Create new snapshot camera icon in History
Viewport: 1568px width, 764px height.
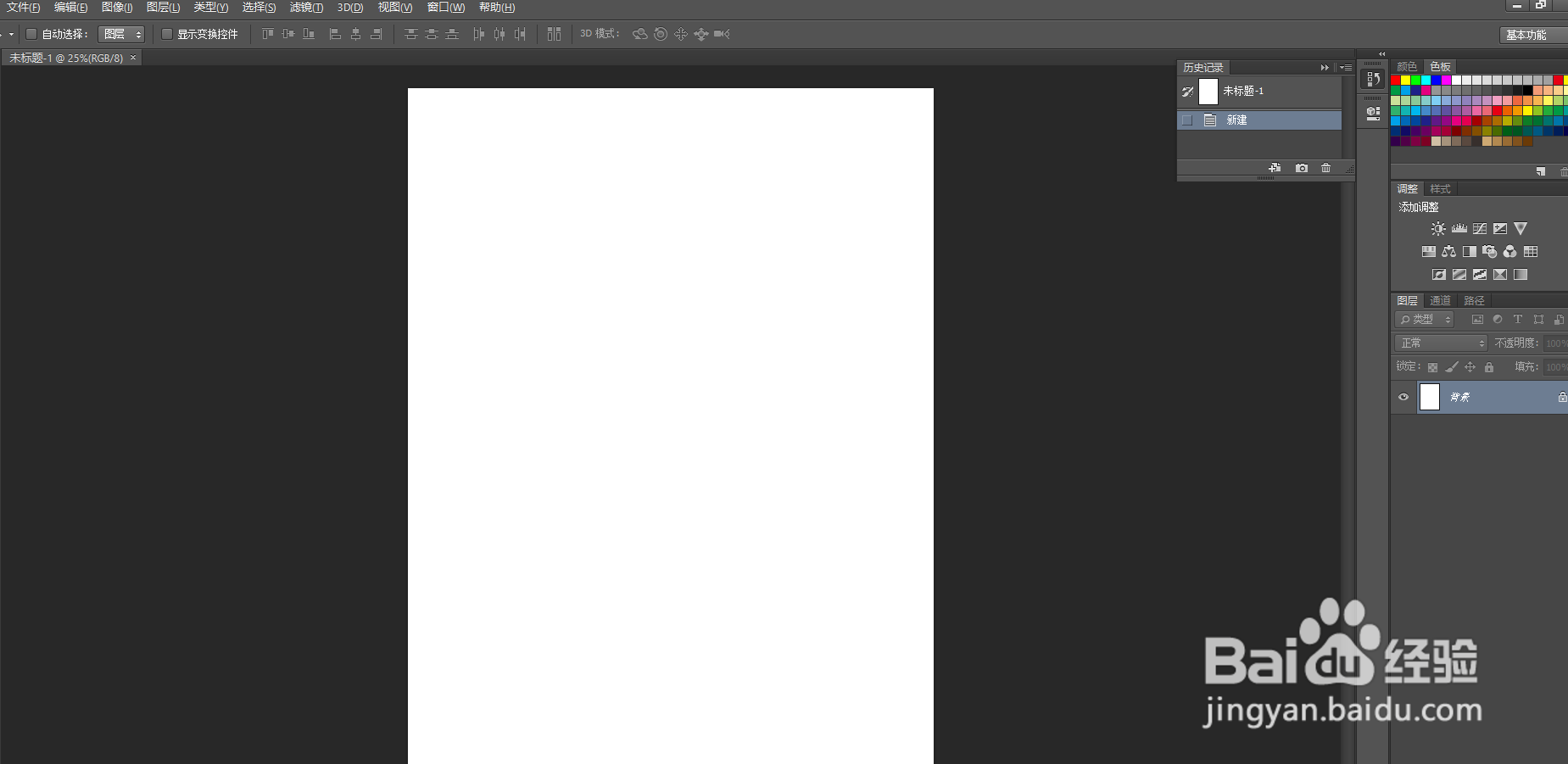pos(1302,168)
